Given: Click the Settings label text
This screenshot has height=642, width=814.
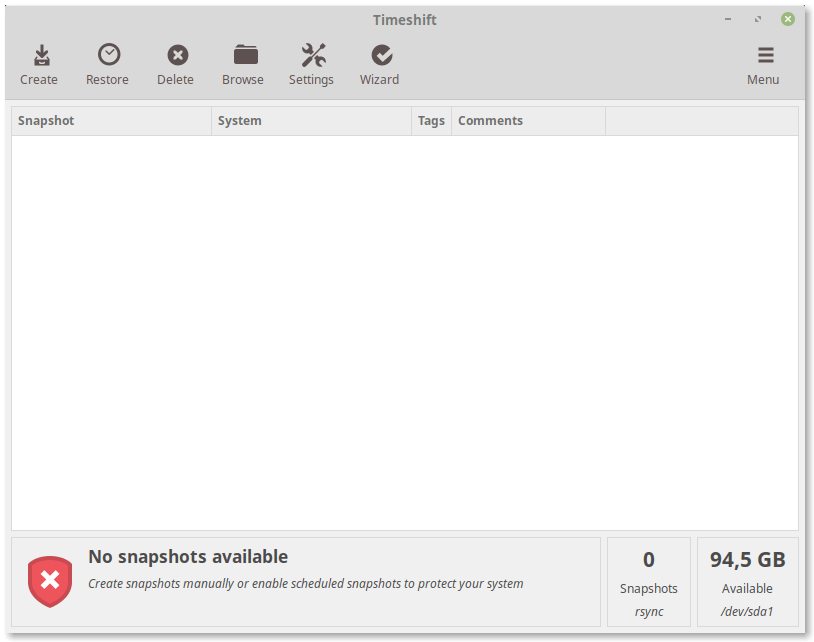Looking at the screenshot, I should coord(311,80).
